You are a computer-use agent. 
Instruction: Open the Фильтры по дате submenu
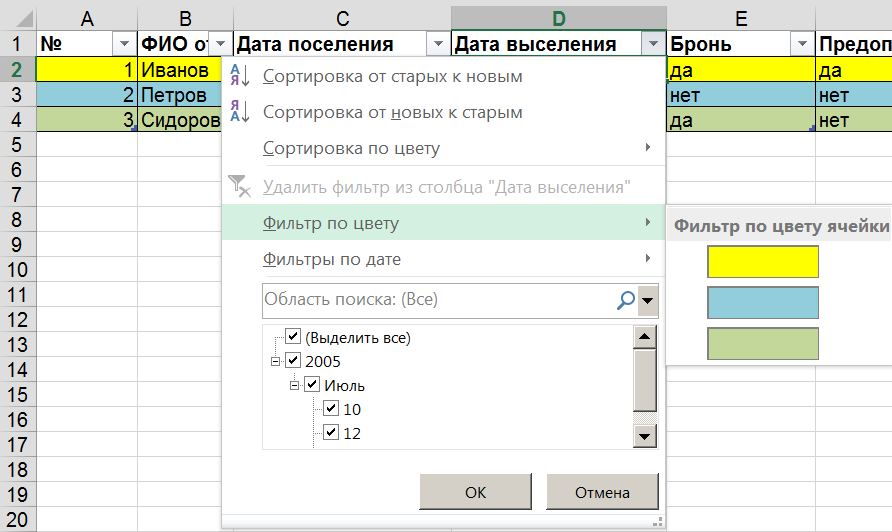(x=444, y=259)
